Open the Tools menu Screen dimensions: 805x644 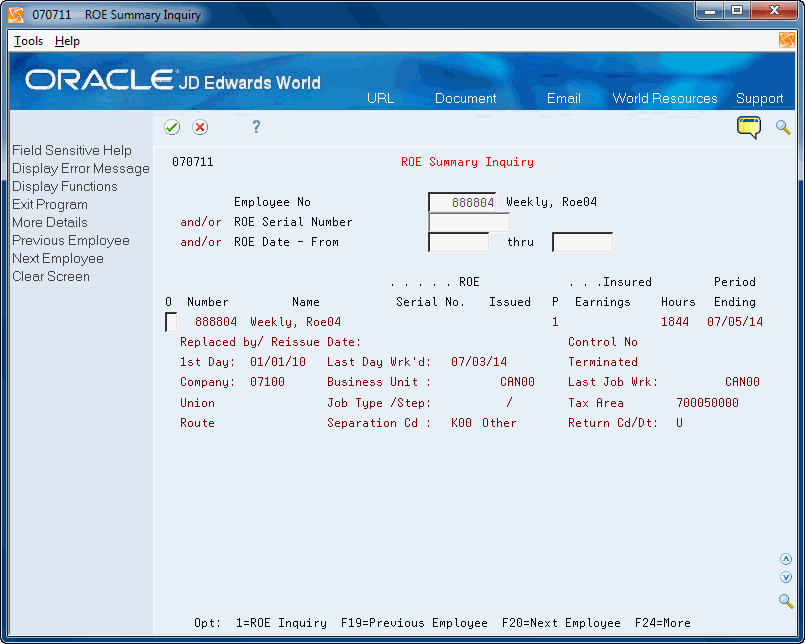(x=28, y=41)
